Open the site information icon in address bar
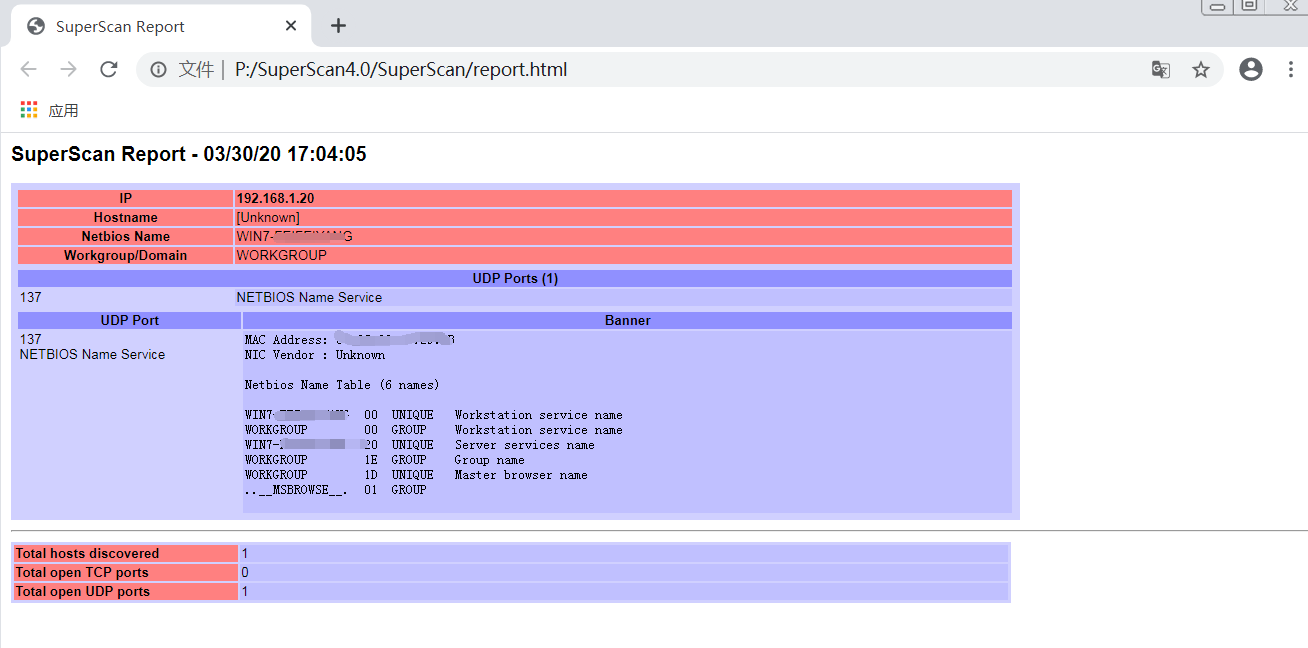 point(158,69)
